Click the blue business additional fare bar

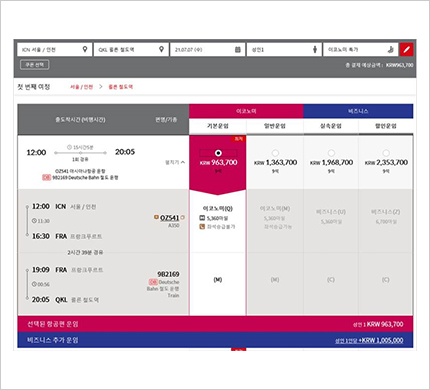pos(215,340)
